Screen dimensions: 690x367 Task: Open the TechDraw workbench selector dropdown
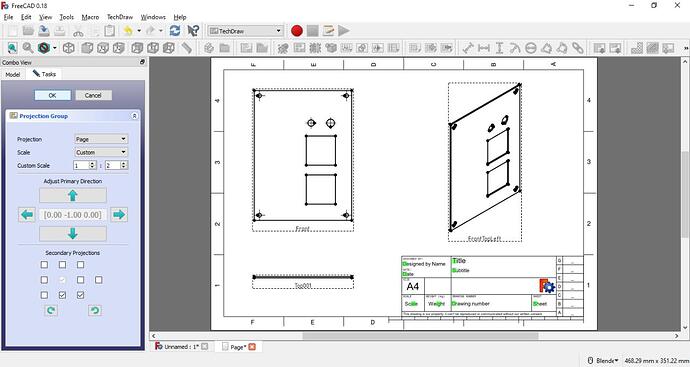coord(245,31)
